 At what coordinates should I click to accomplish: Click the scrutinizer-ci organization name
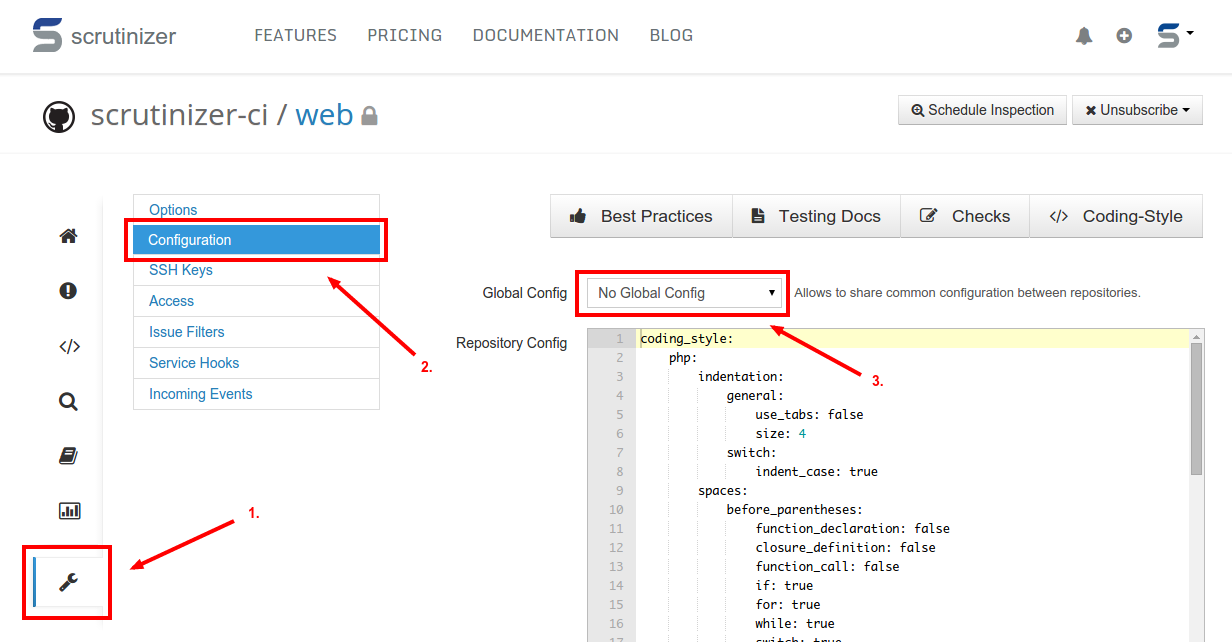click(x=179, y=115)
